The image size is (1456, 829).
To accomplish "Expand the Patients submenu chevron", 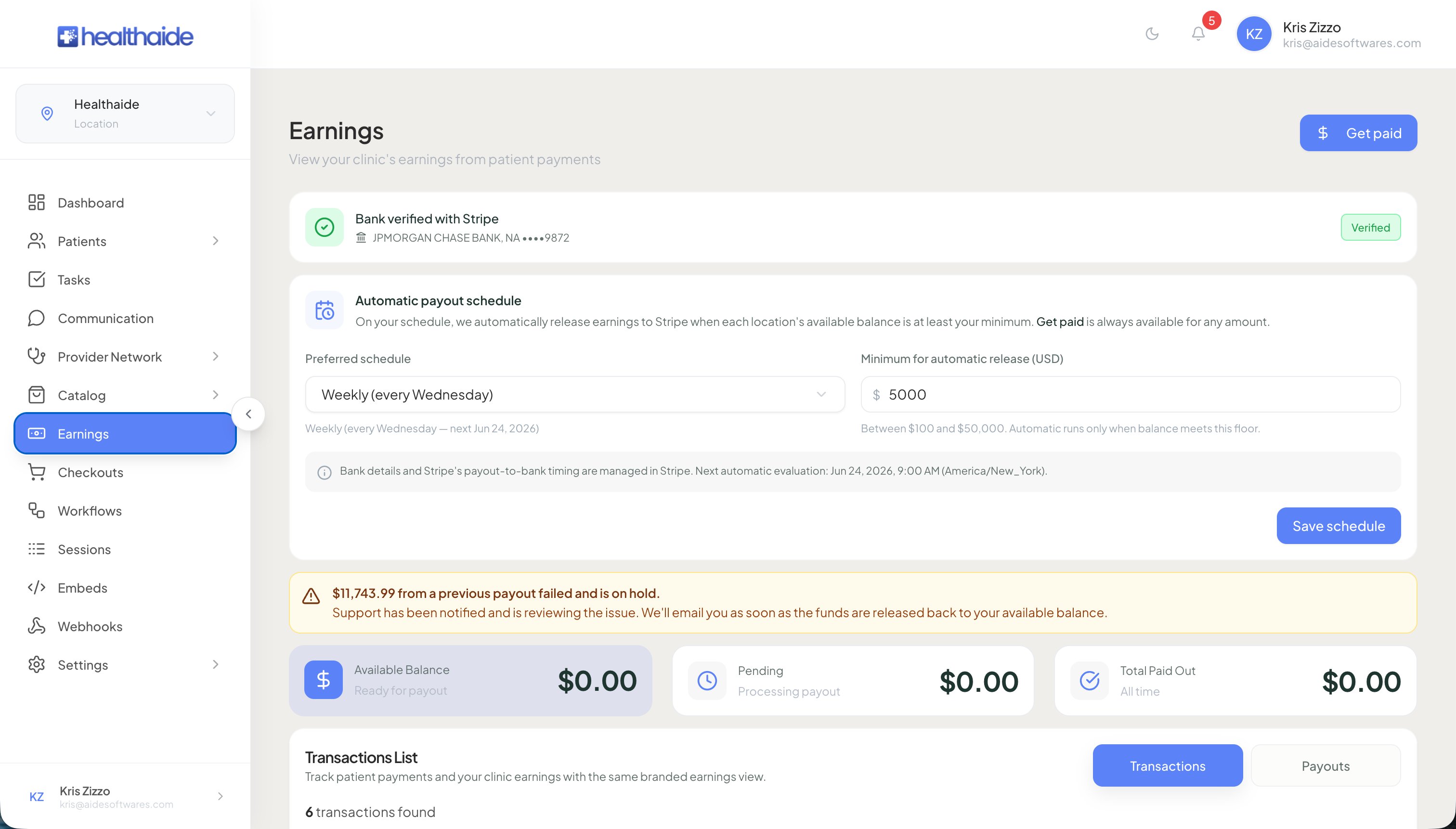I will 215,241.
